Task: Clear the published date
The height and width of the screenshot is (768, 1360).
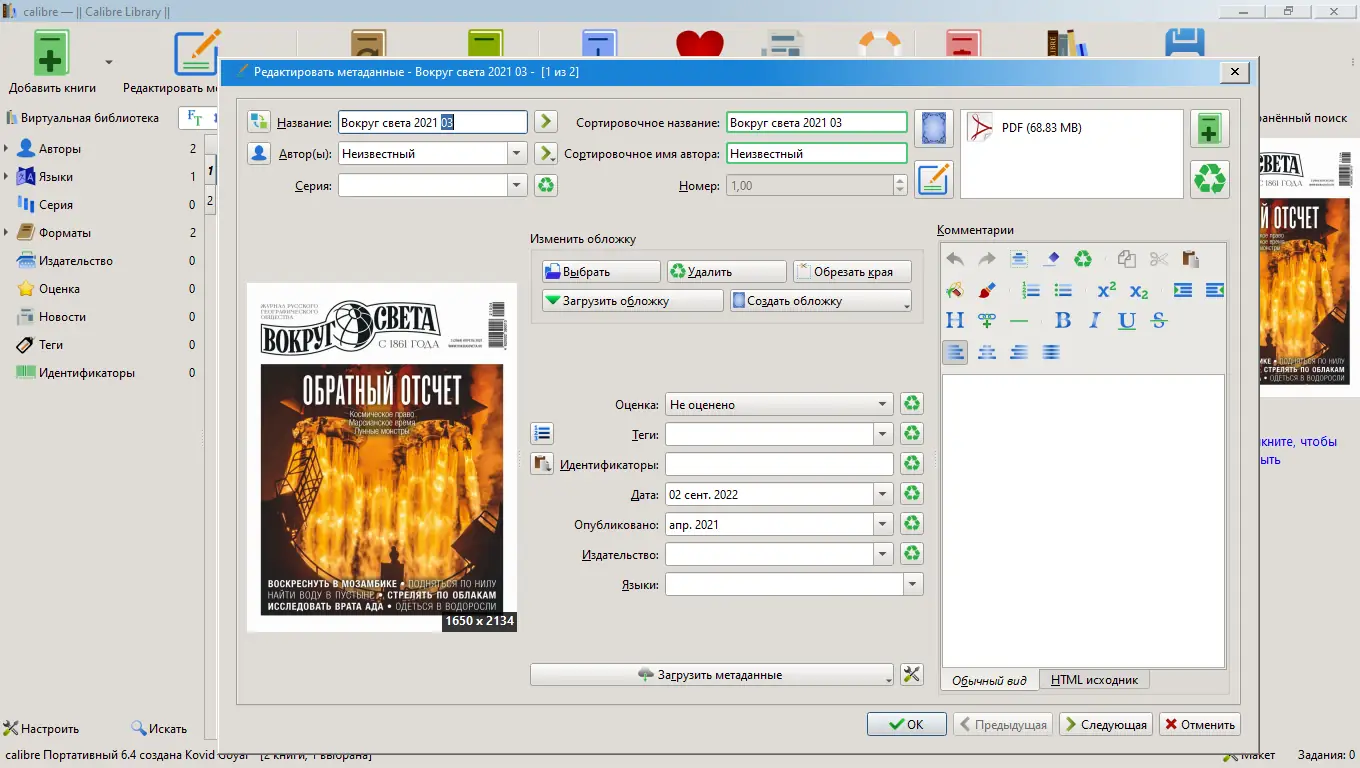Action: pos(911,524)
